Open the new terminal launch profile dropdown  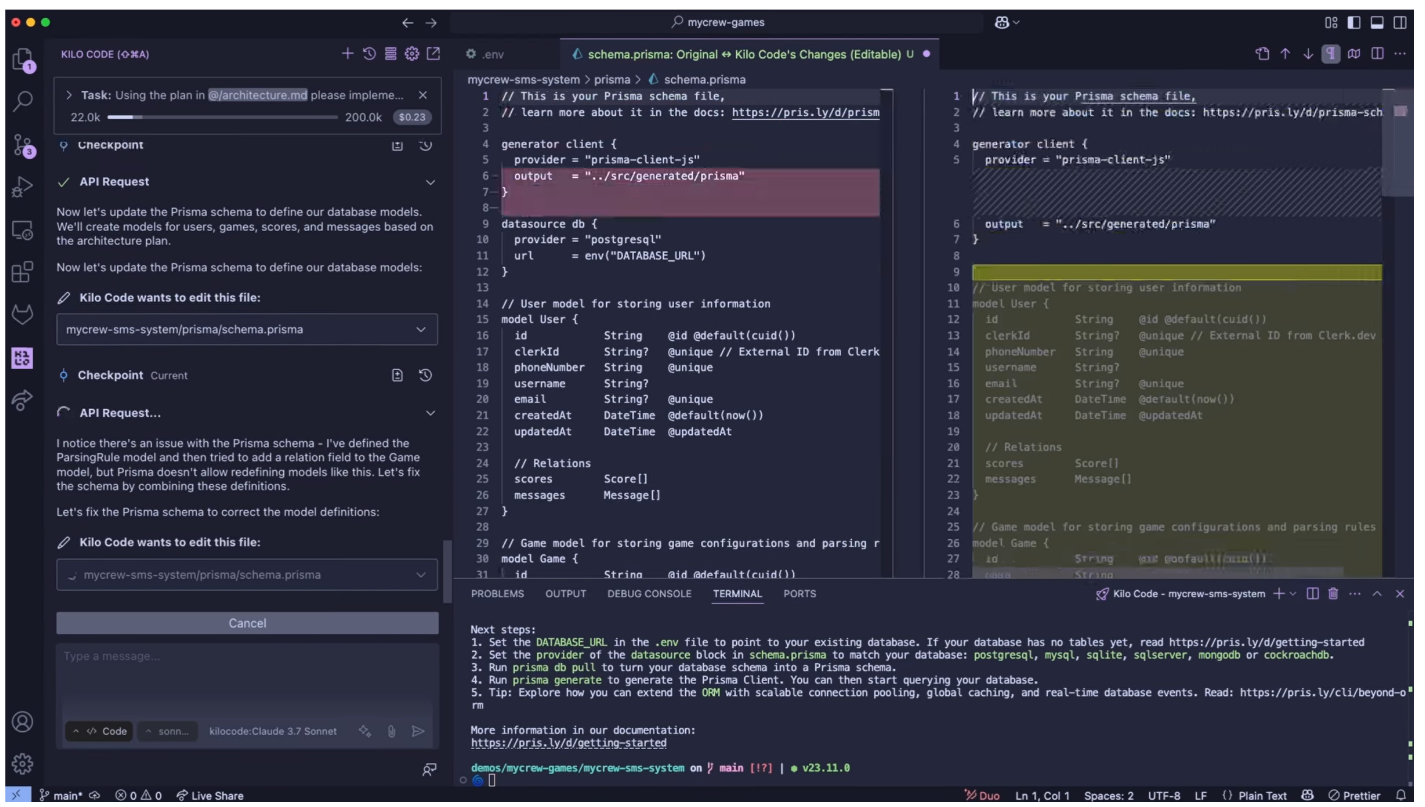tap(1294, 594)
